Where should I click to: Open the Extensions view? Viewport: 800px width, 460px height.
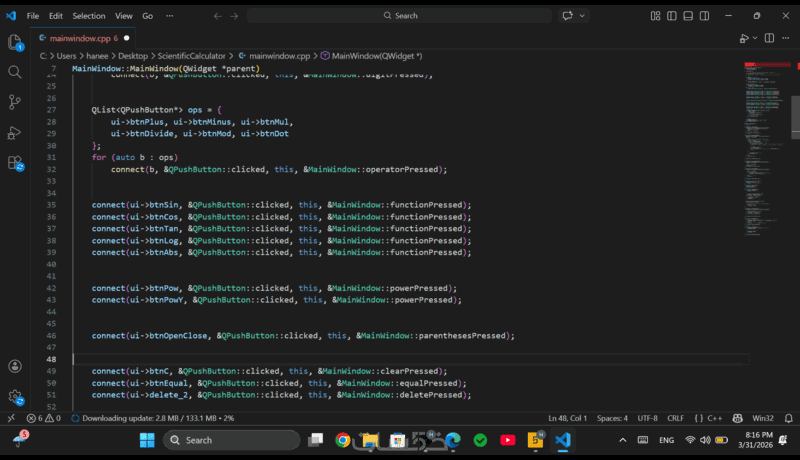pos(15,162)
